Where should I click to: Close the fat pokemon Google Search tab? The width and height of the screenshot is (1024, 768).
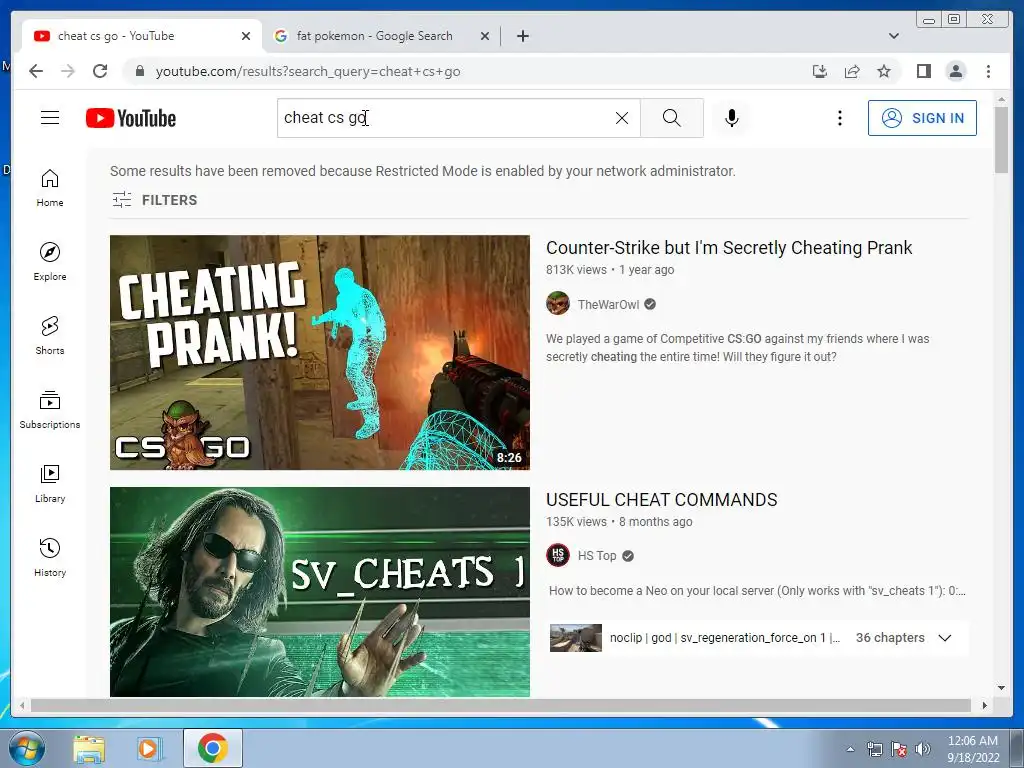tap(485, 36)
